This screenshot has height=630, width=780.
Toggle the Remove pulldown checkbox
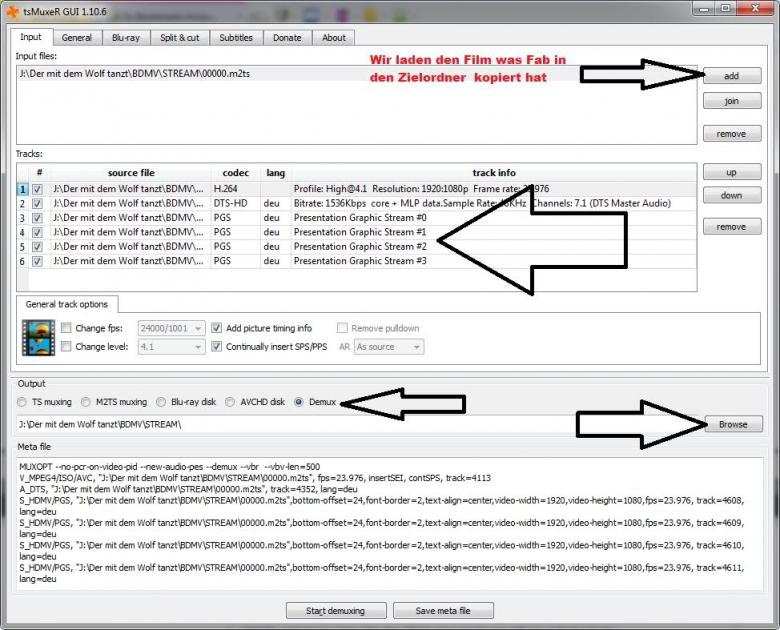(342, 328)
